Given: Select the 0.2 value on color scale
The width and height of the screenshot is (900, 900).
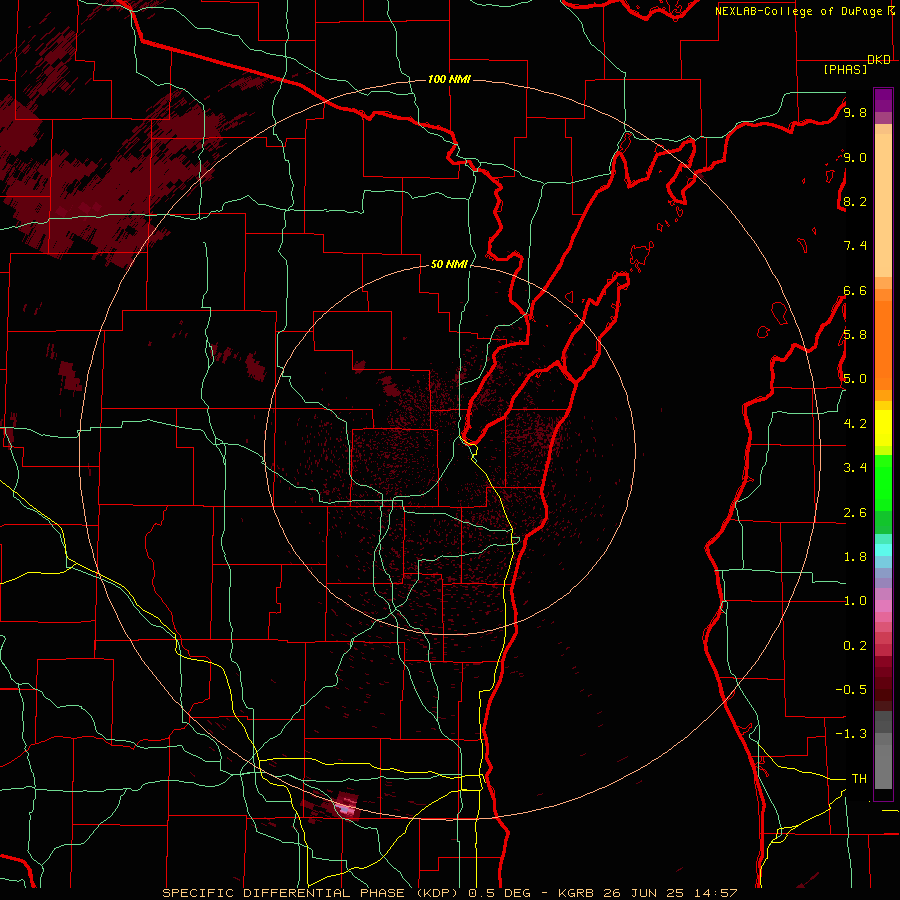Looking at the screenshot, I should (x=855, y=646).
